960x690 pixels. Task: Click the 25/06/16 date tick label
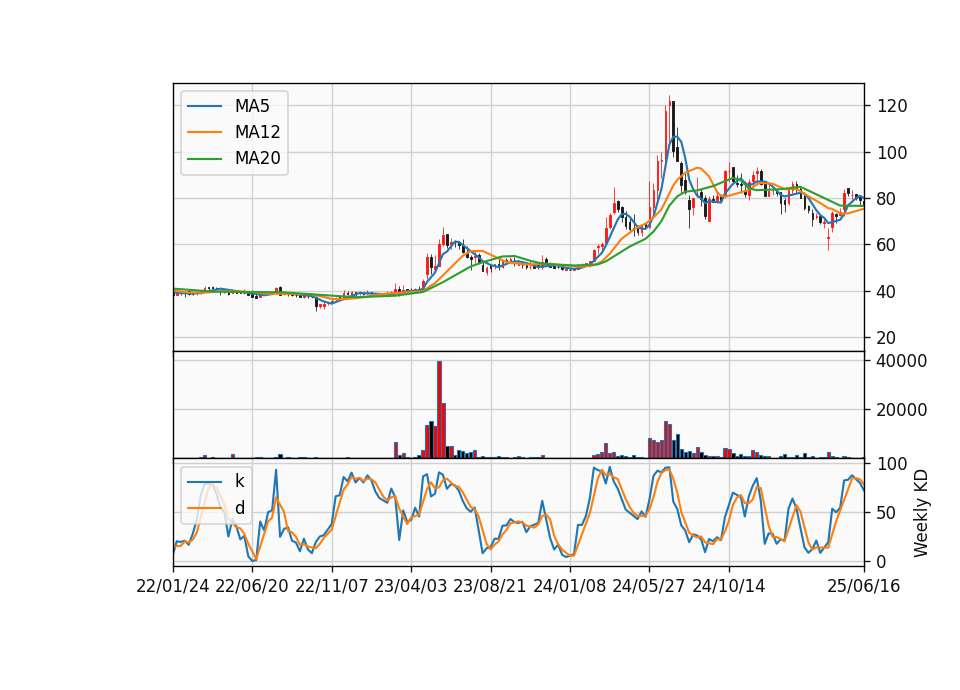tap(864, 587)
